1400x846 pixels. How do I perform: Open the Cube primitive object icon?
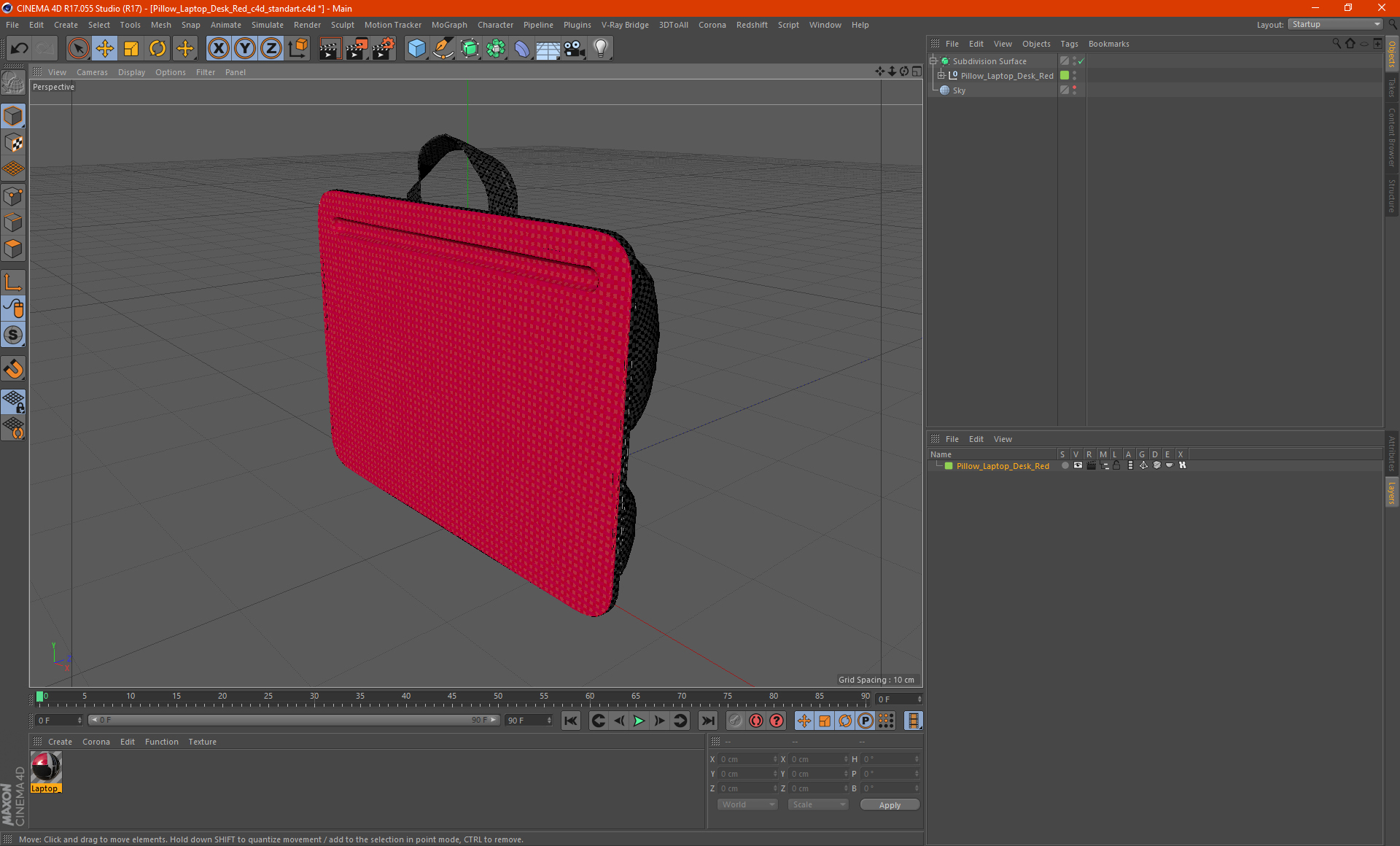416,49
